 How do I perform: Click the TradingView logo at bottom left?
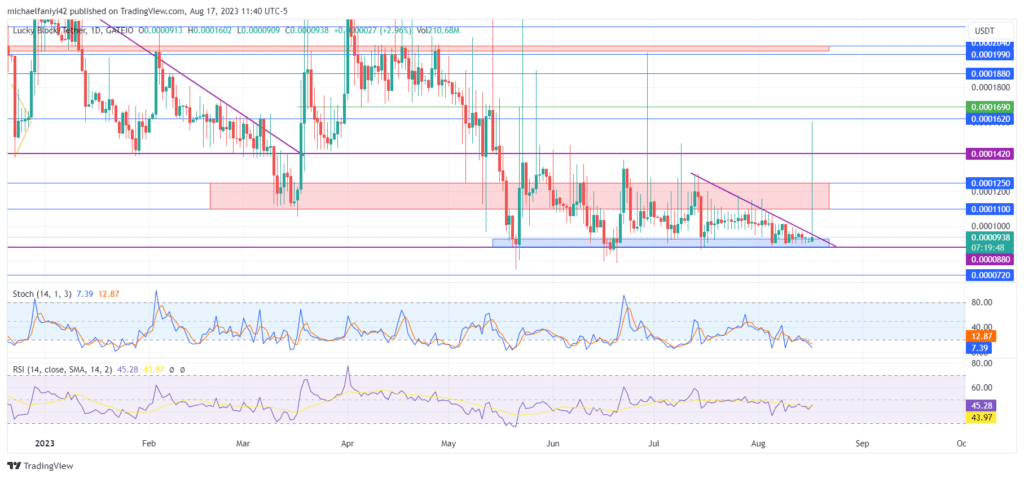point(40,466)
